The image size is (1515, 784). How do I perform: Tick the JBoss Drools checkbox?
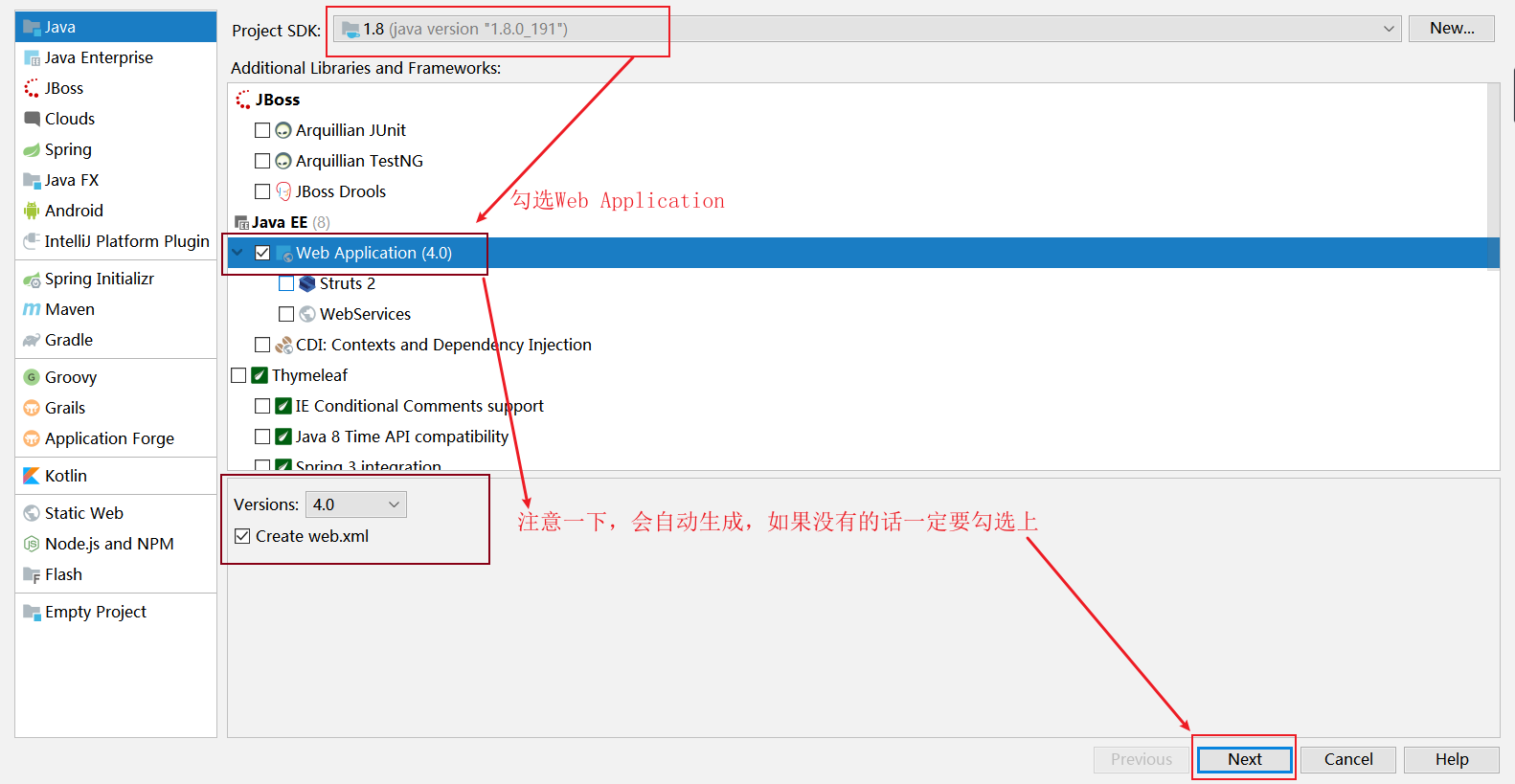[x=262, y=191]
